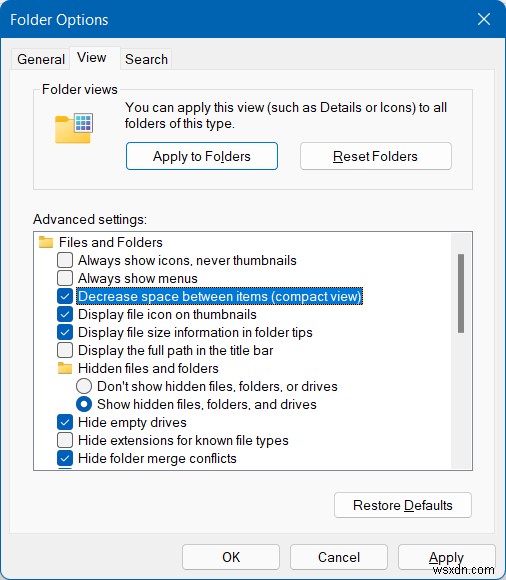Close the Folder Options dialog
The width and height of the screenshot is (506, 580).
(x=484, y=19)
